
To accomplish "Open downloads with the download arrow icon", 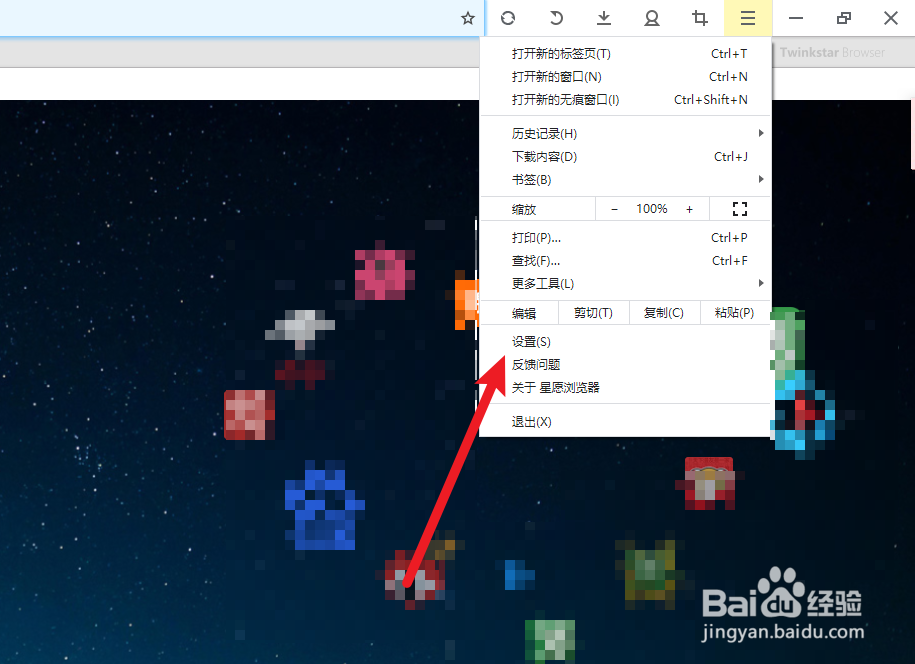I will (x=604, y=18).
